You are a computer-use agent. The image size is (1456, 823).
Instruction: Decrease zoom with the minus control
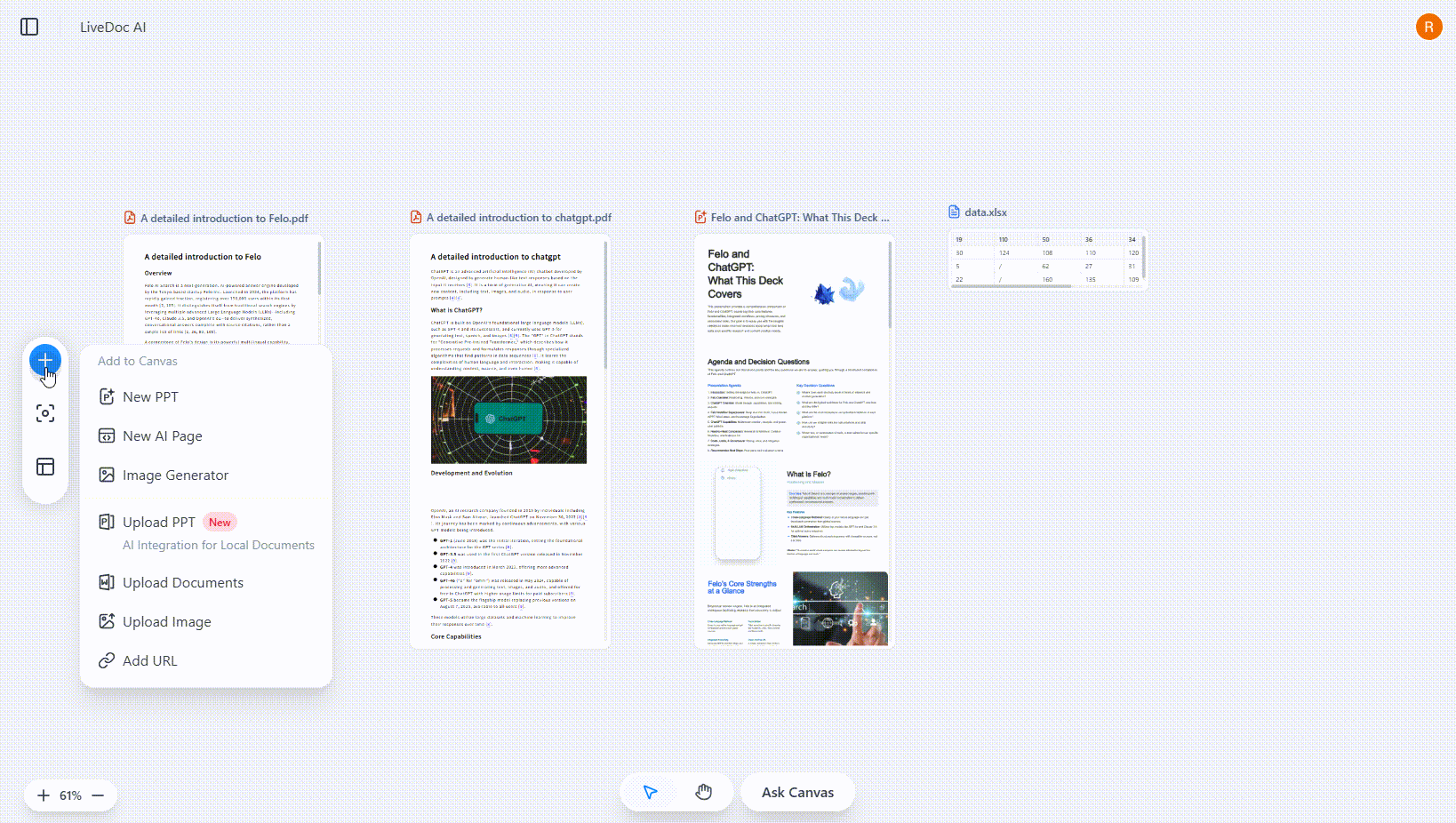point(98,795)
